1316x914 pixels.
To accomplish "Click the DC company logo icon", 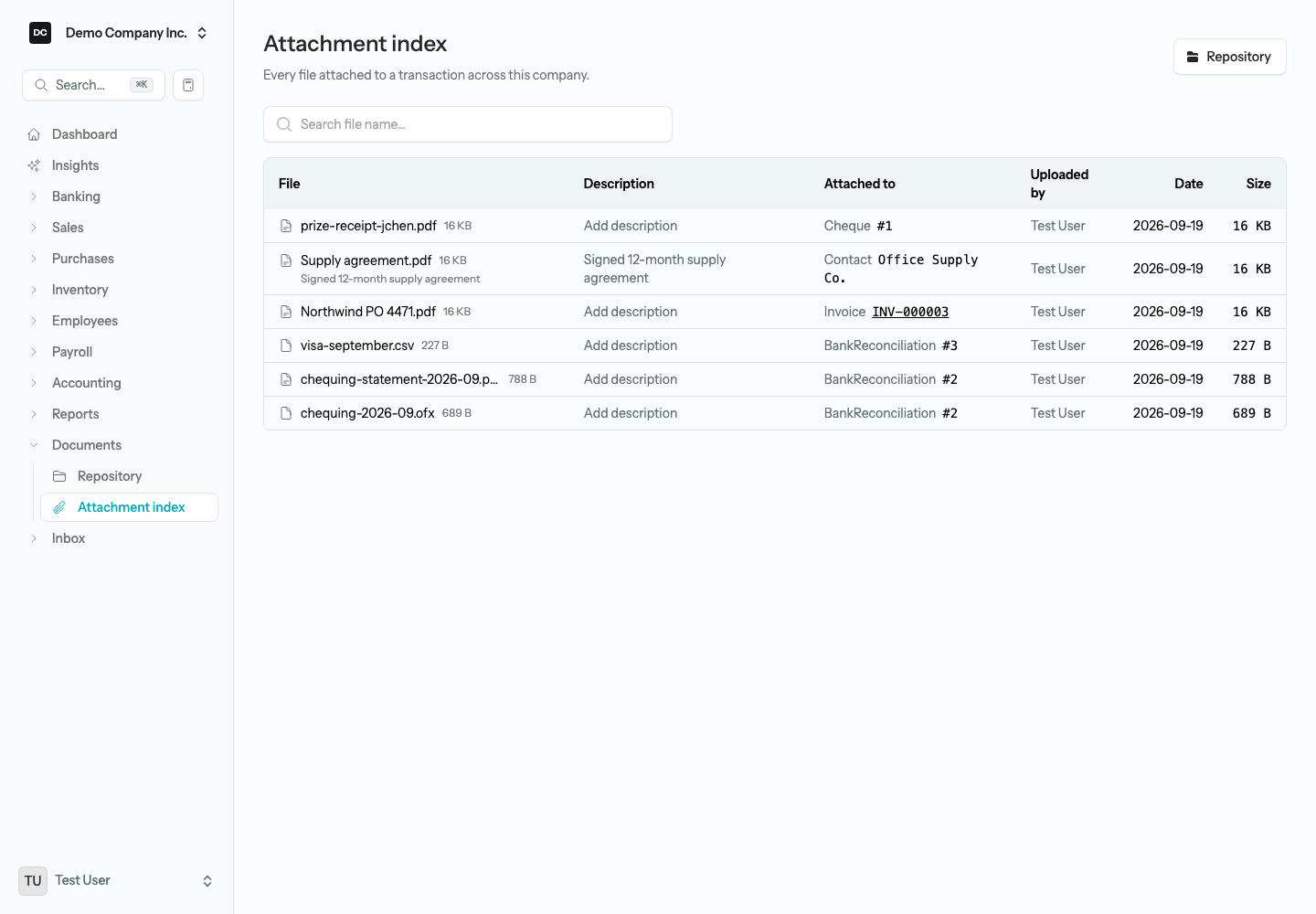I will pyautogui.click(x=40, y=33).
